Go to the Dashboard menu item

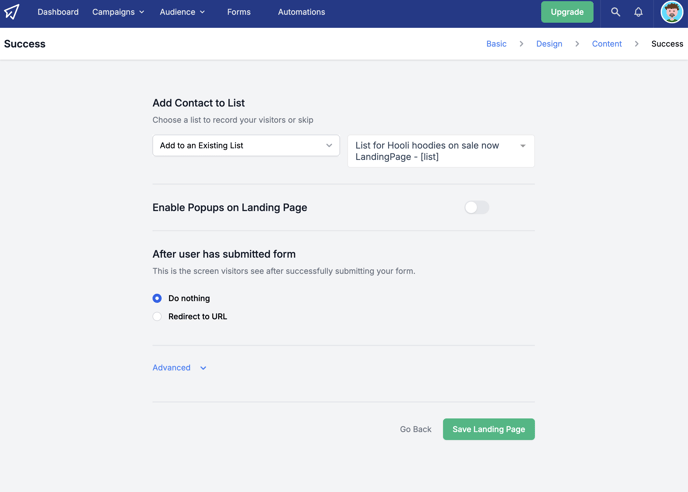point(58,12)
